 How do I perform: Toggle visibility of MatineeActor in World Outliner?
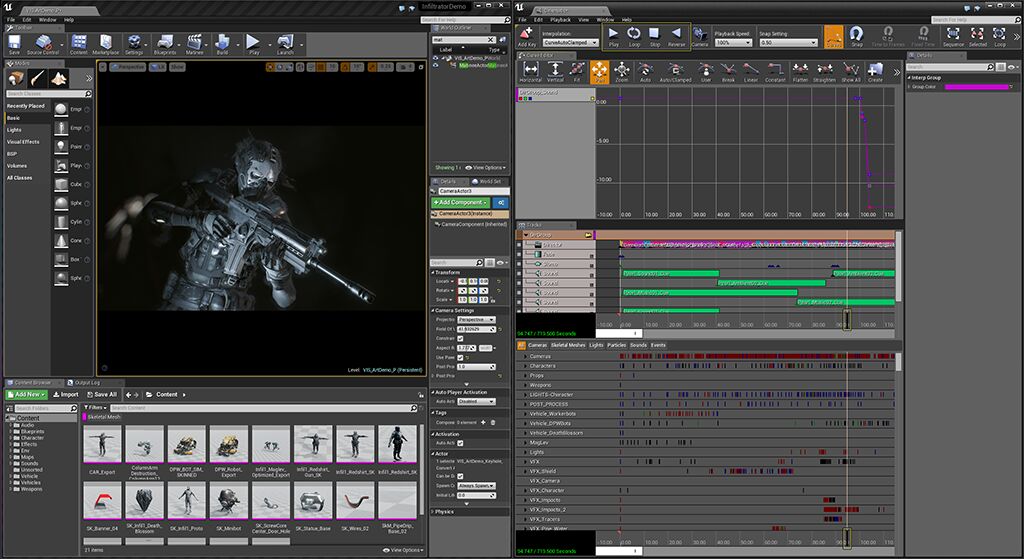coord(436,67)
